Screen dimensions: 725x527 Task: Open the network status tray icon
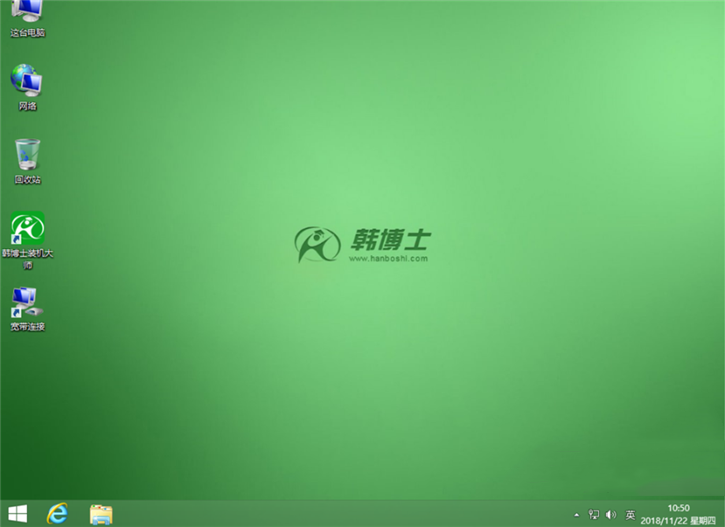(594, 514)
